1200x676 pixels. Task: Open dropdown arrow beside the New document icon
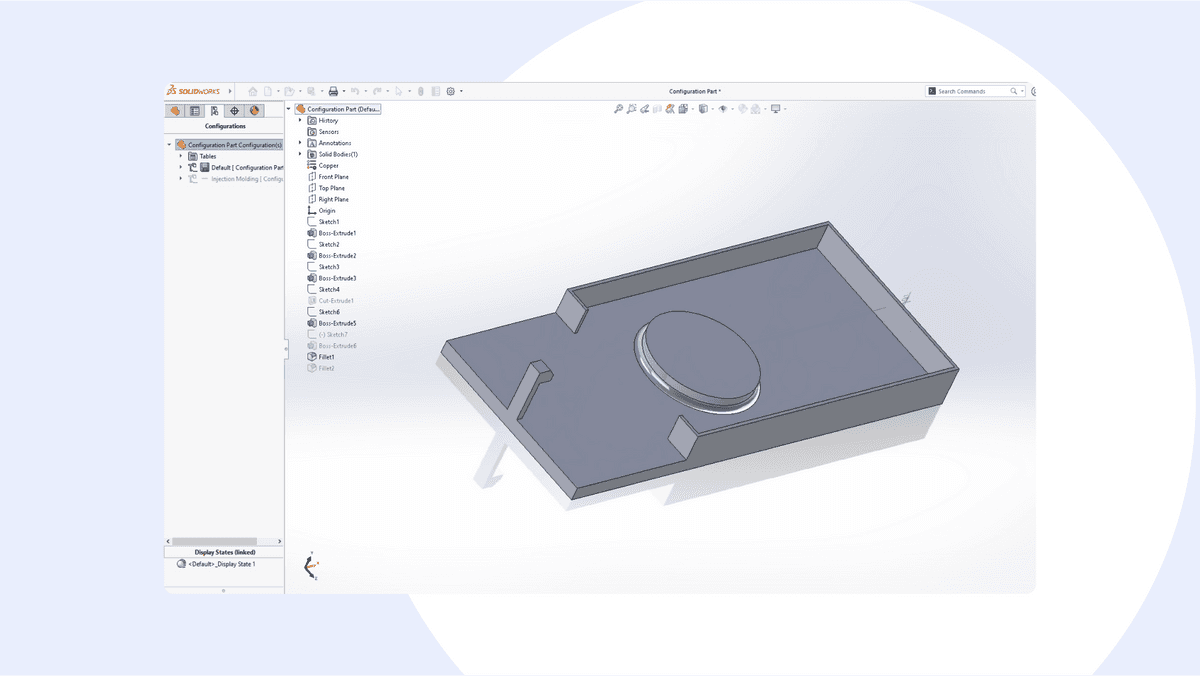pyautogui.click(x=278, y=91)
